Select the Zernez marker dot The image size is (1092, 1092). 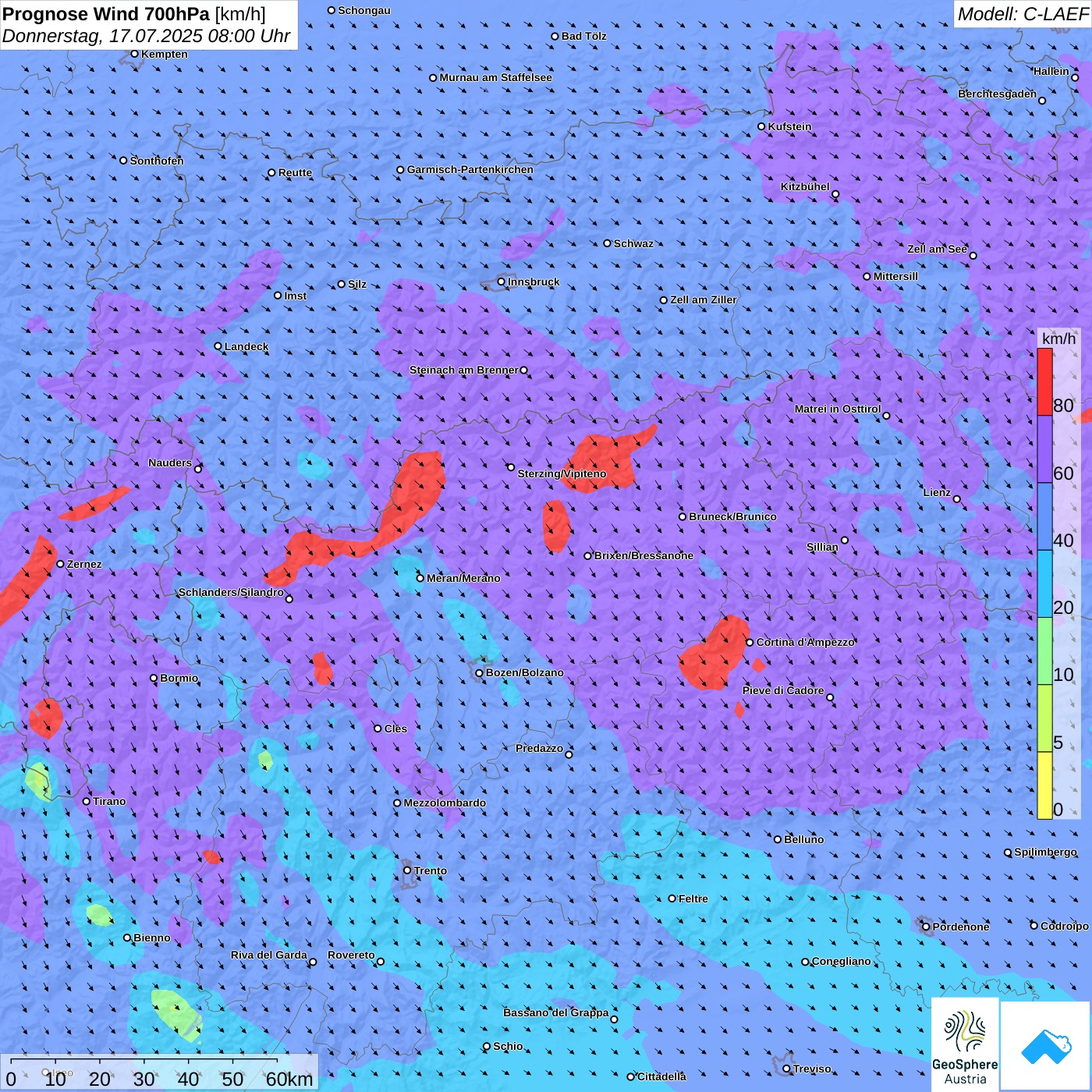(x=61, y=564)
